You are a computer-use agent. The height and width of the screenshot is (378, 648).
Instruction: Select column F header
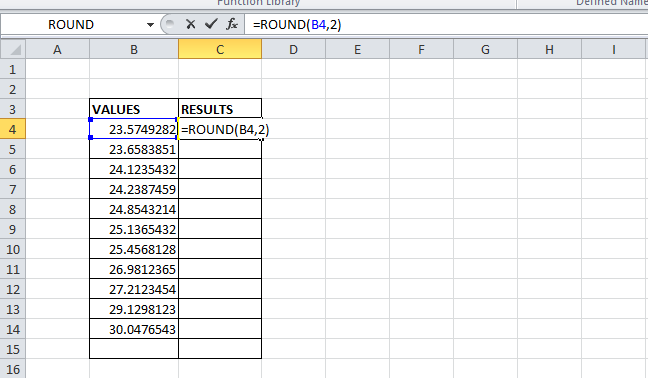coord(422,50)
